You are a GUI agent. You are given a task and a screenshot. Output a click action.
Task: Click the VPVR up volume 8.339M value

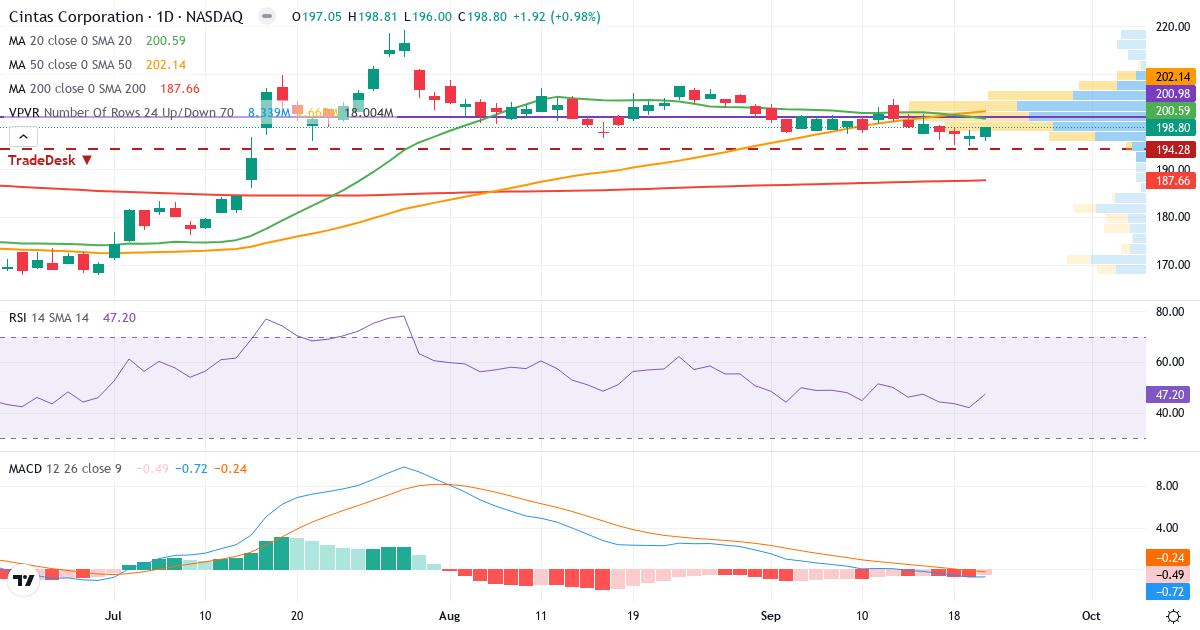click(269, 113)
